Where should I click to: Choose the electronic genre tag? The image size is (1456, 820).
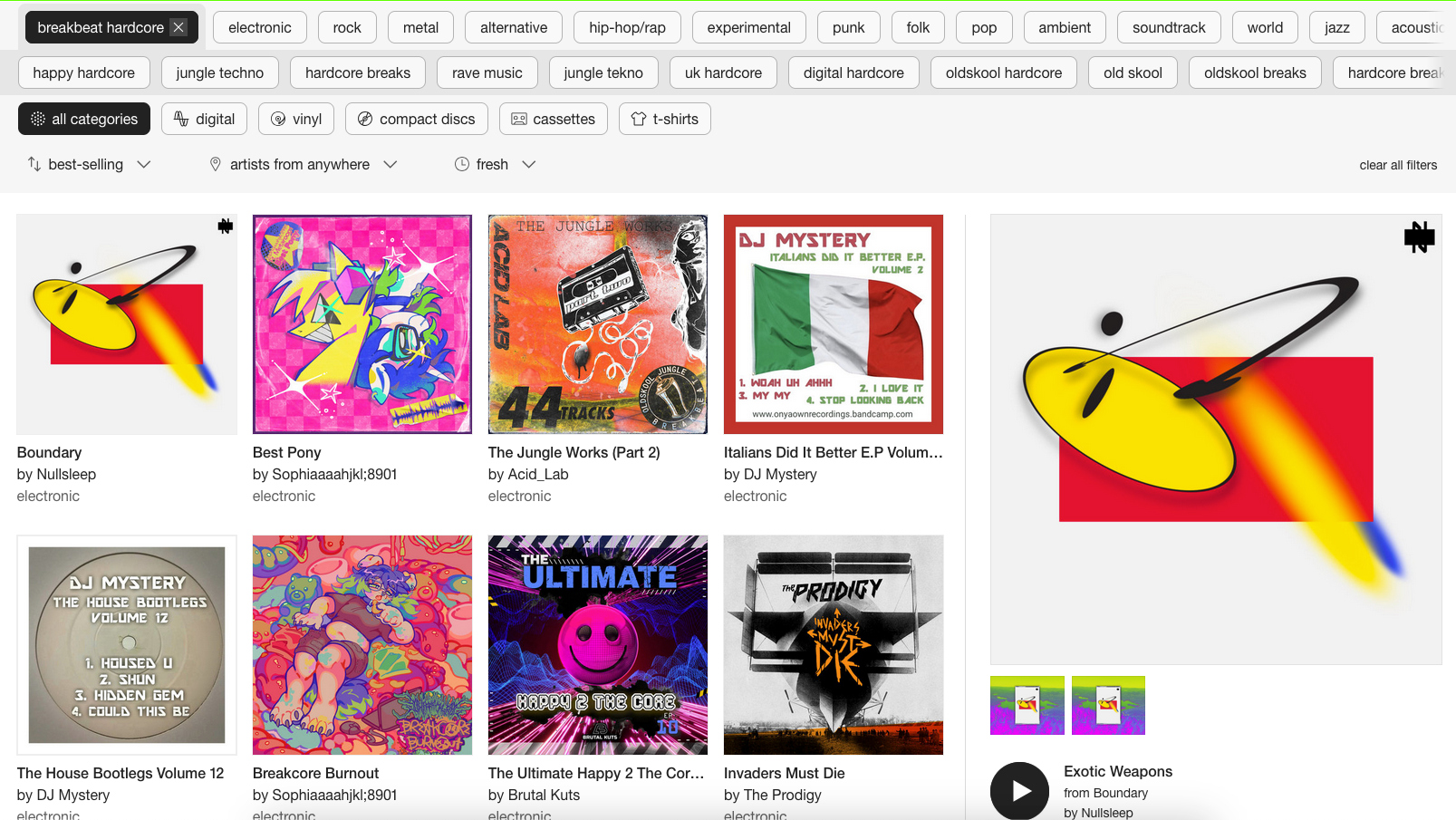click(260, 27)
